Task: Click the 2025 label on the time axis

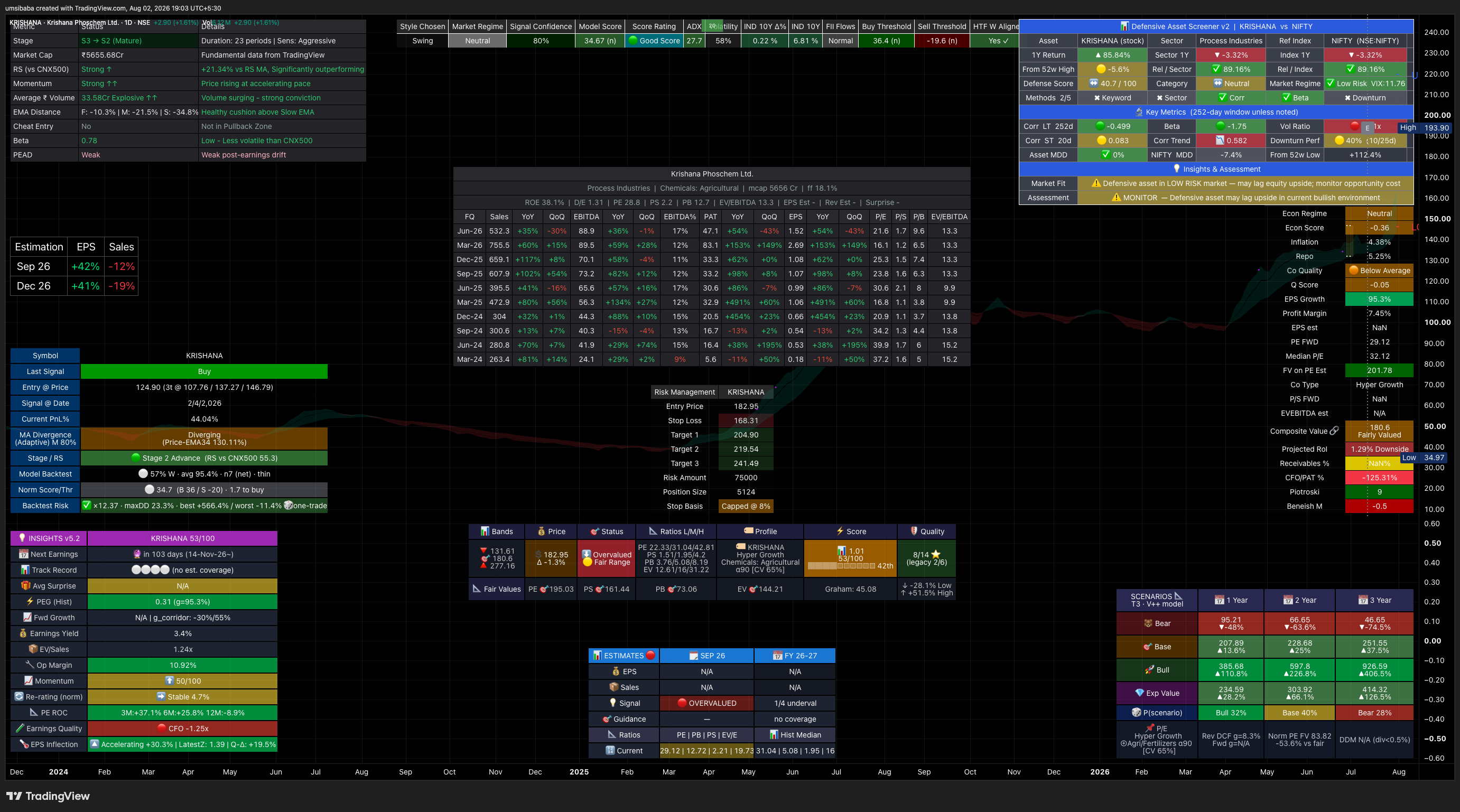Action: pos(579,772)
